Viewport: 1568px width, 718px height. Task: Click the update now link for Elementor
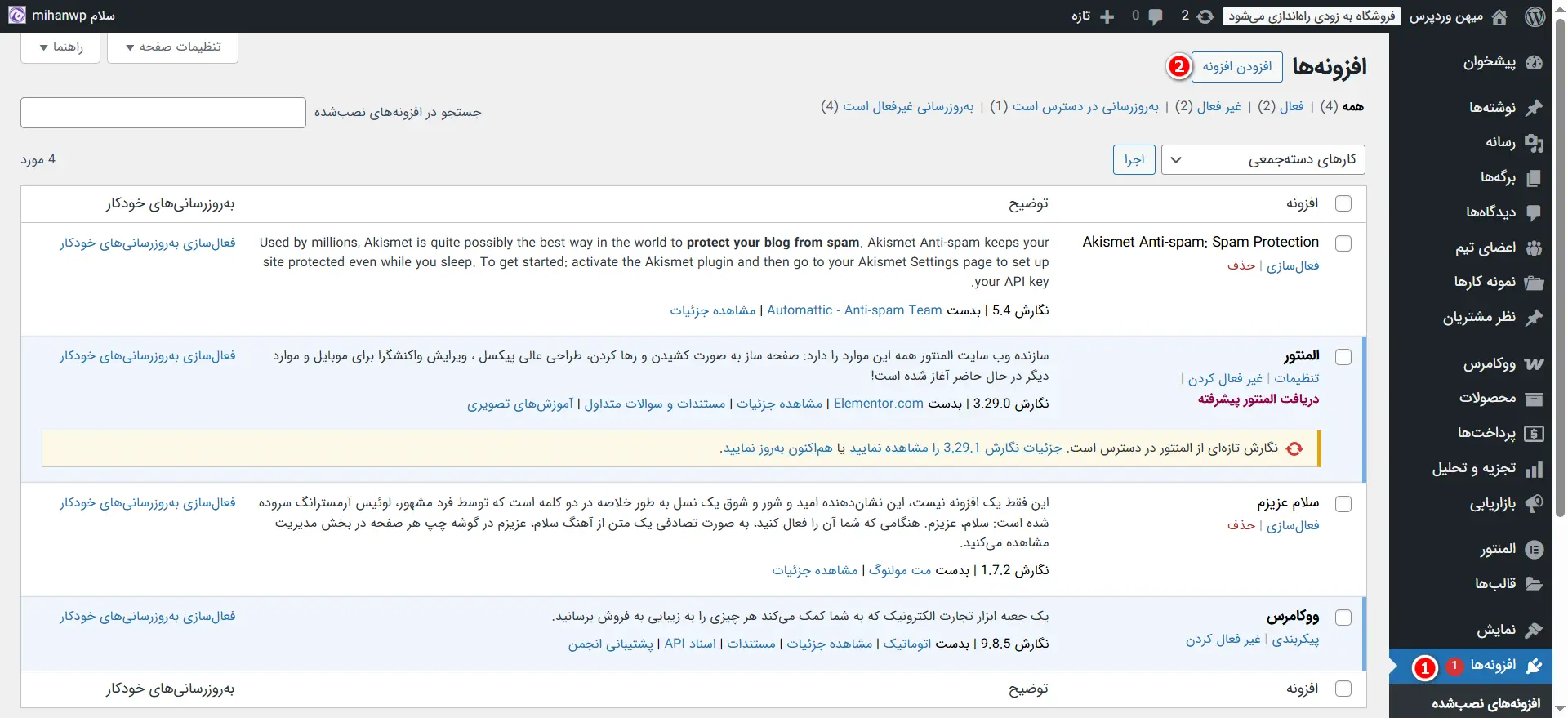(777, 448)
